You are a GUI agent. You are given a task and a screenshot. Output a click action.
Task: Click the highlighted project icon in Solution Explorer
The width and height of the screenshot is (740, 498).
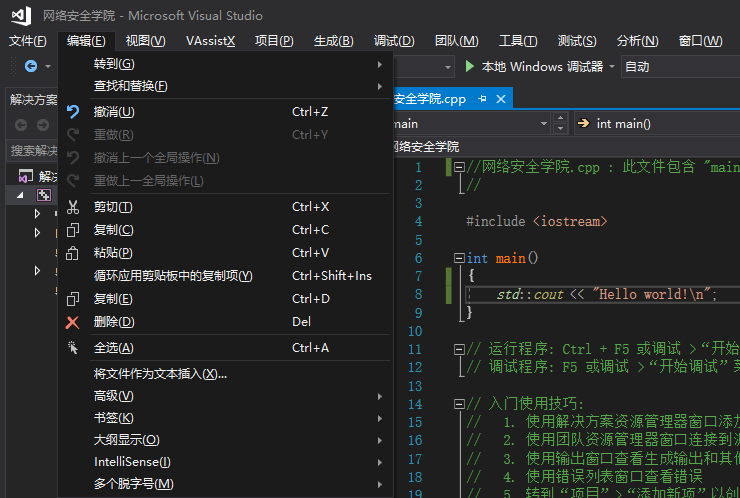[x=44, y=195]
